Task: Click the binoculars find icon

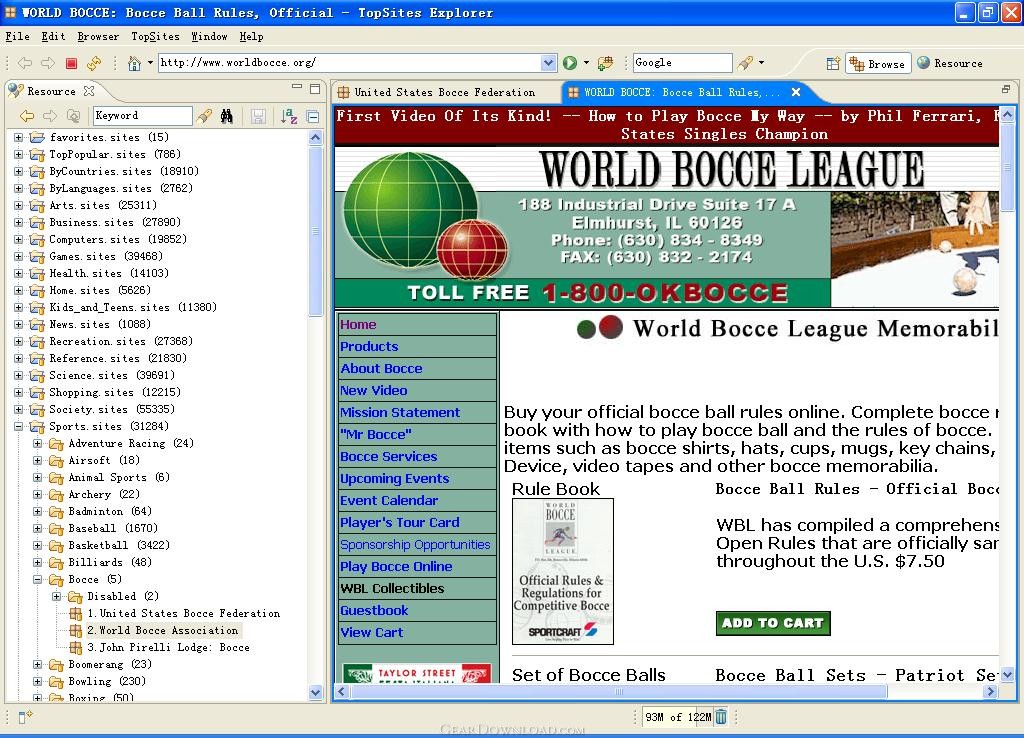Action: pos(227,116)
